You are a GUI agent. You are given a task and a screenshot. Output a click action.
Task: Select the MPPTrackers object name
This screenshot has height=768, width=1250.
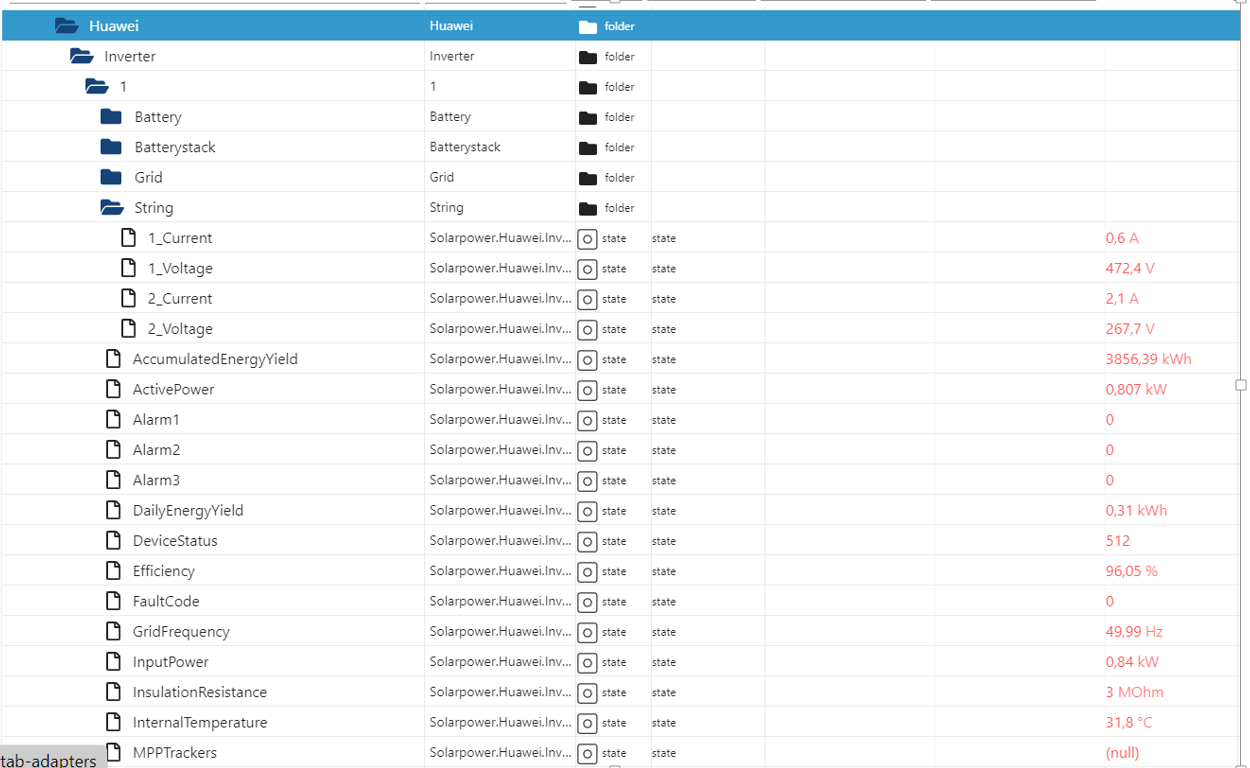(x=175, y=752)
